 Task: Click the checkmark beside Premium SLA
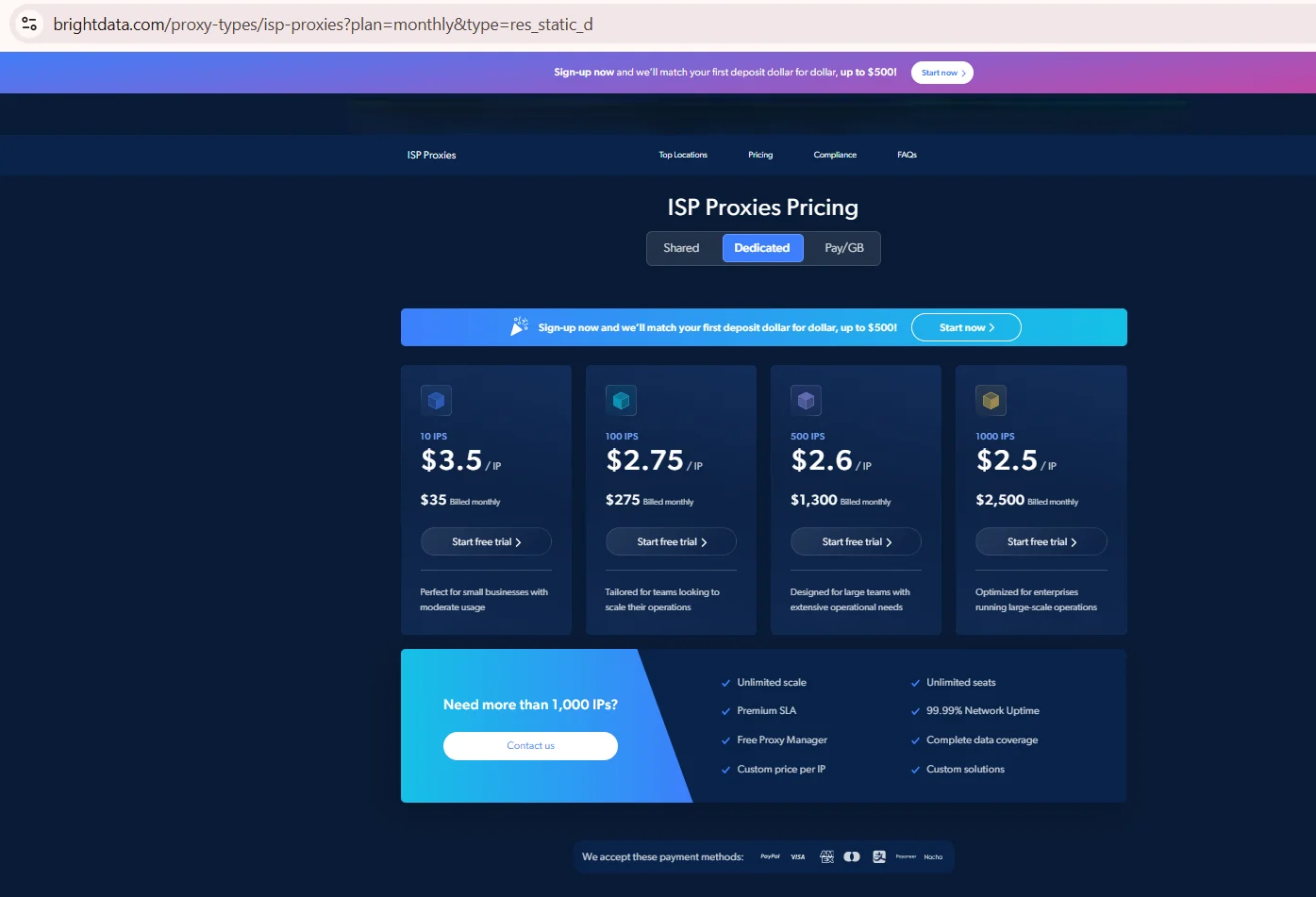tap(725, 711)
